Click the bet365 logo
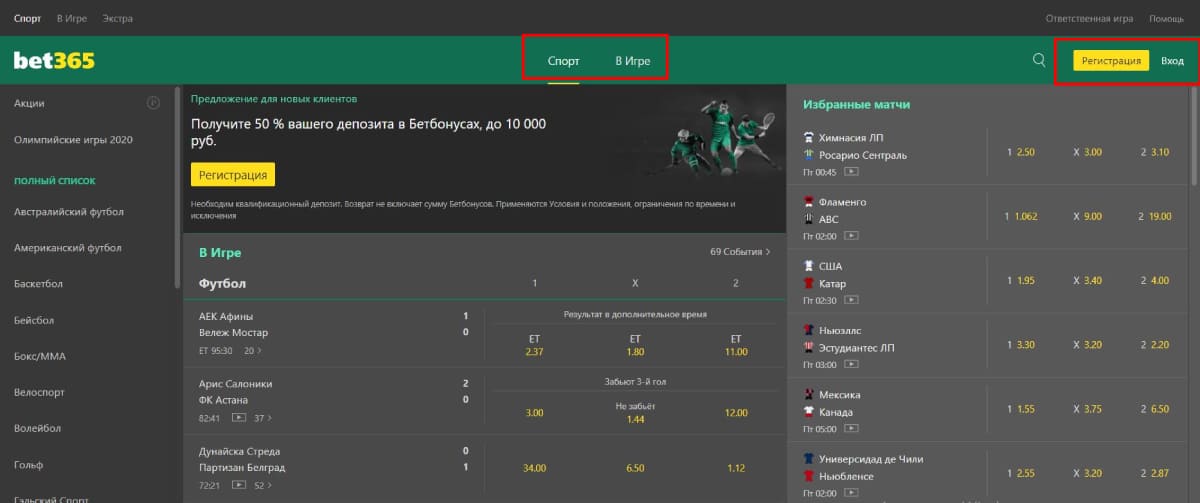 tap(54, 61)
